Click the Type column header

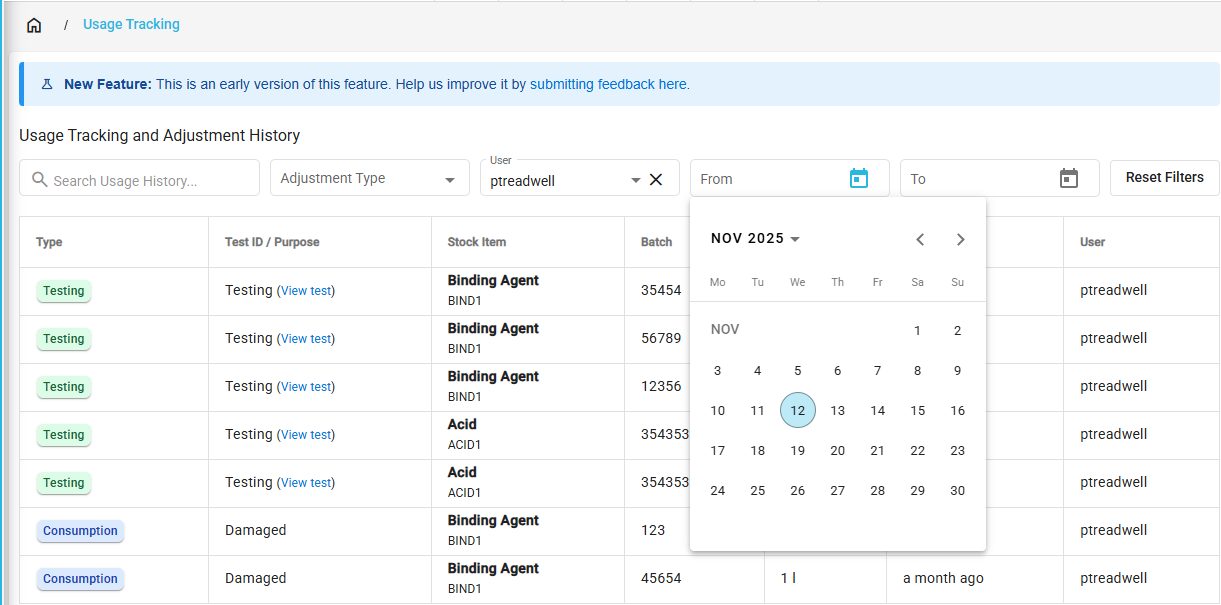point(49,242)
